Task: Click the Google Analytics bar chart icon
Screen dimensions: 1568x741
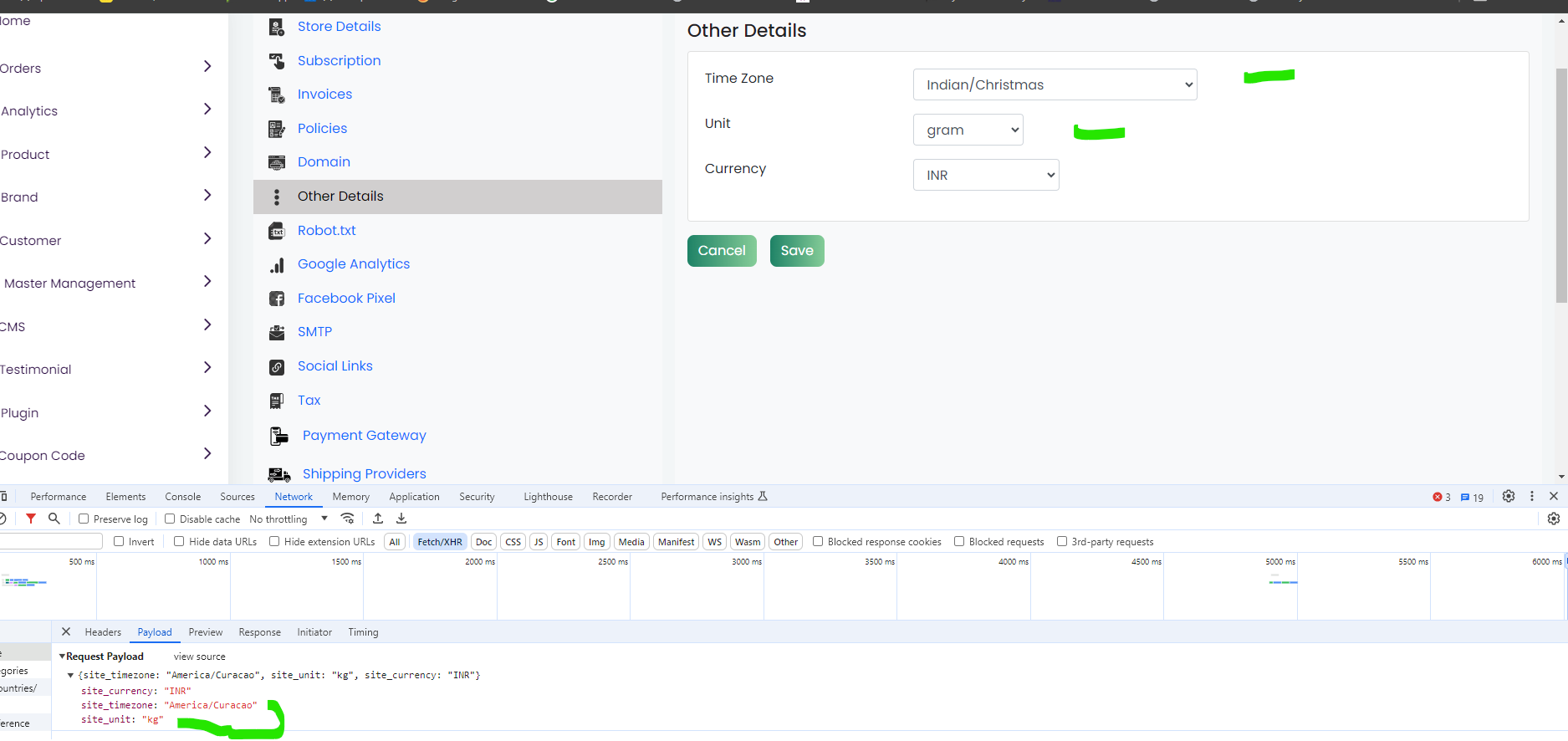Action: click(277, 265)
